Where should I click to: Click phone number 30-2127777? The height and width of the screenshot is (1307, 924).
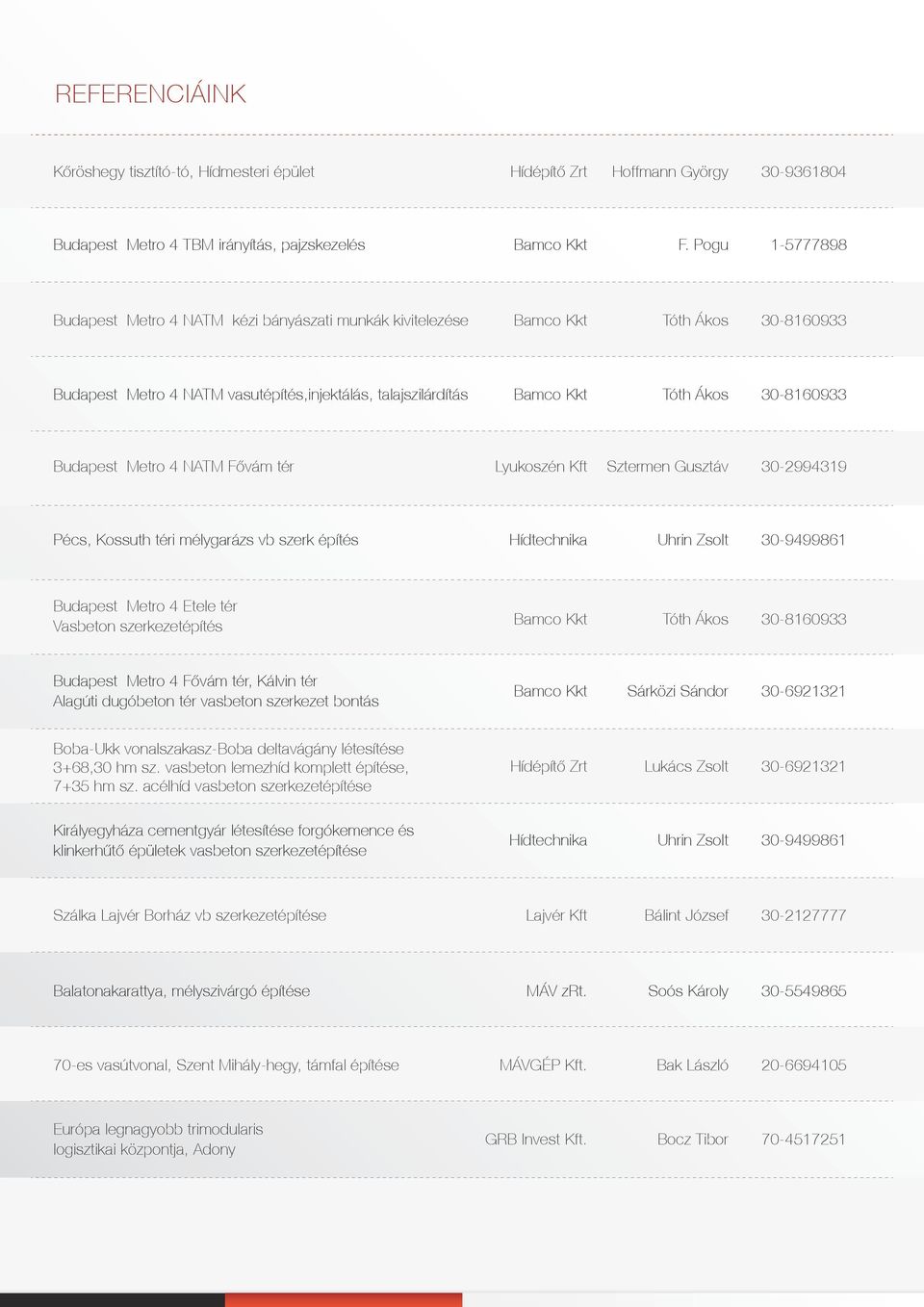click(804, 915)
